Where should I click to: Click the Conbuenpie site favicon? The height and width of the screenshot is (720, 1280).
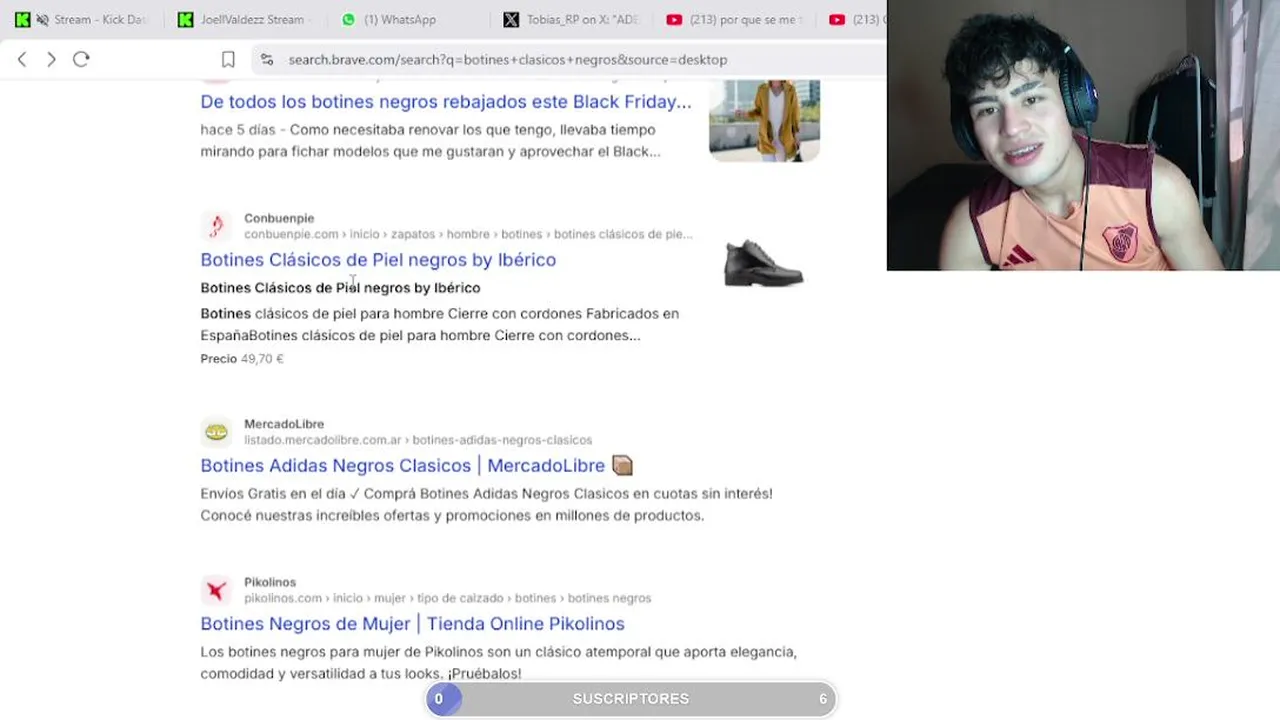[216, 226]
